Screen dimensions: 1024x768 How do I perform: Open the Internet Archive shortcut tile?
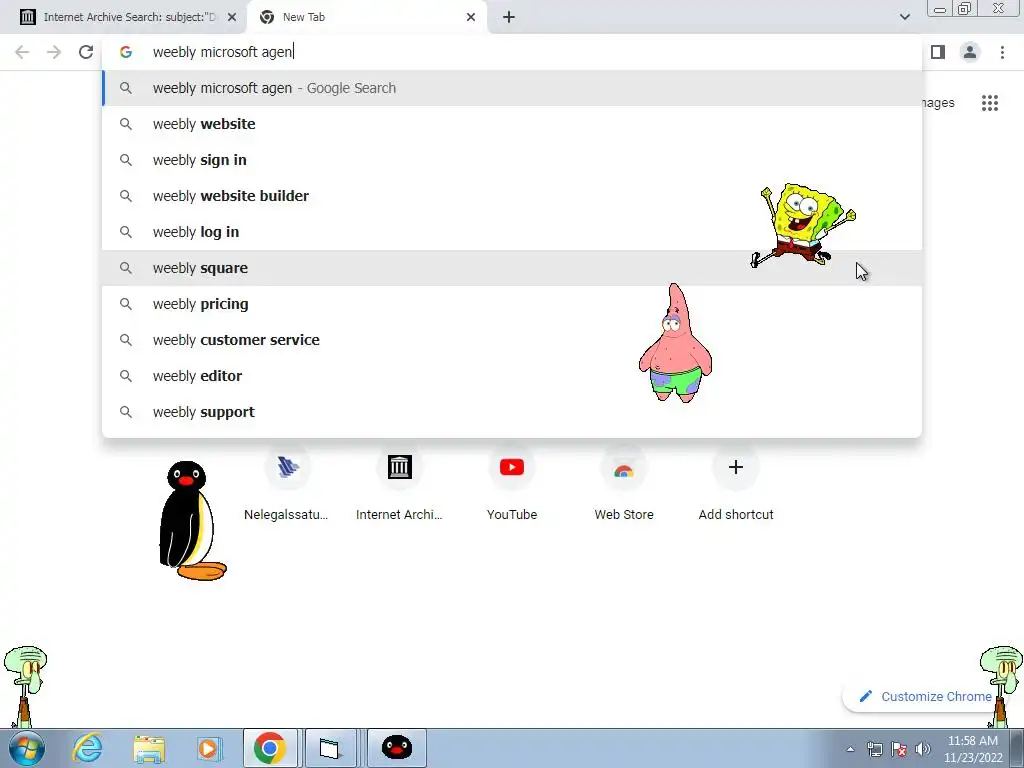399,485
